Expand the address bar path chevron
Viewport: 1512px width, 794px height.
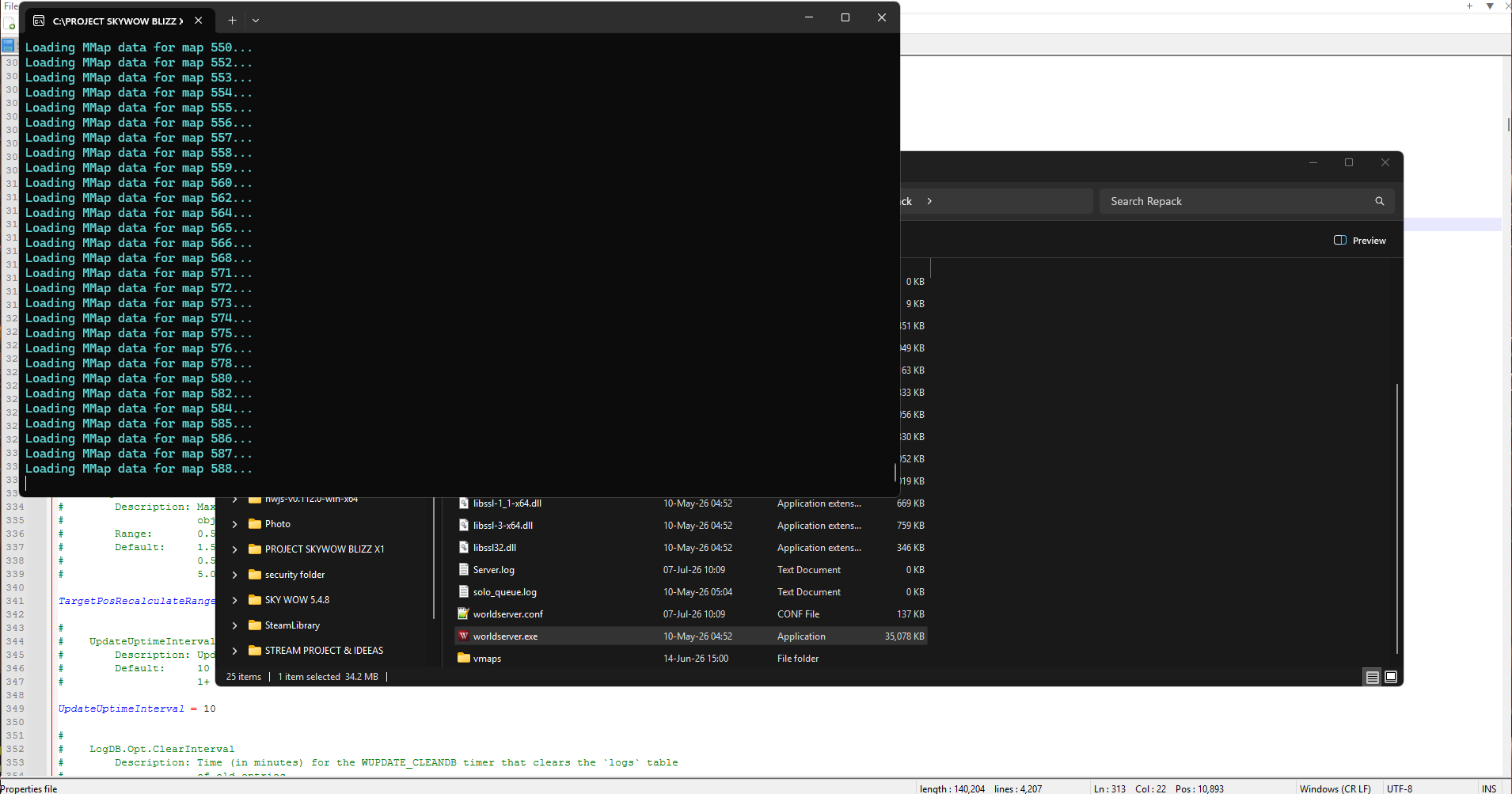[x=929, y=201]
